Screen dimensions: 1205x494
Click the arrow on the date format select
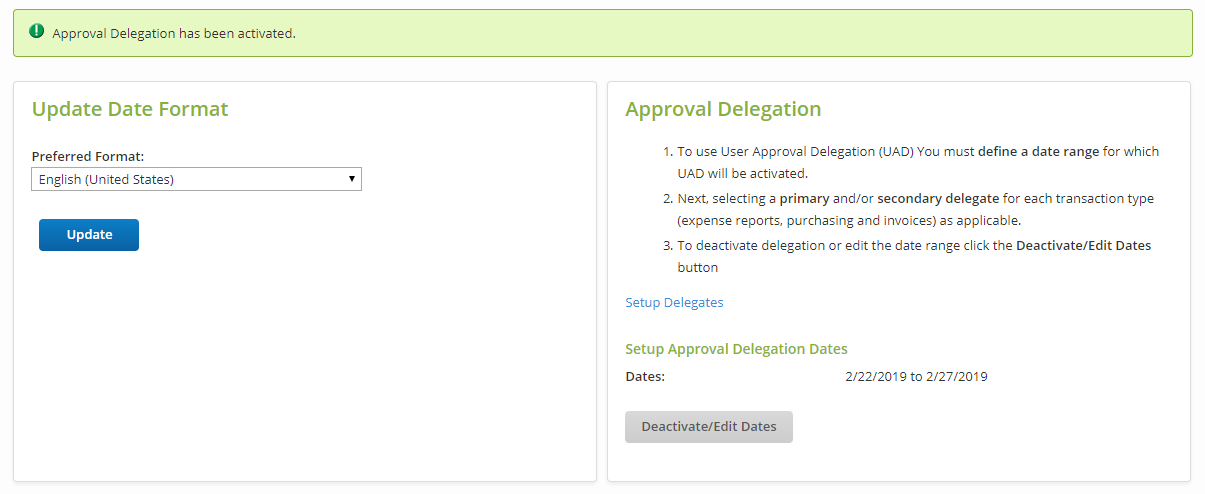(351, 179)
